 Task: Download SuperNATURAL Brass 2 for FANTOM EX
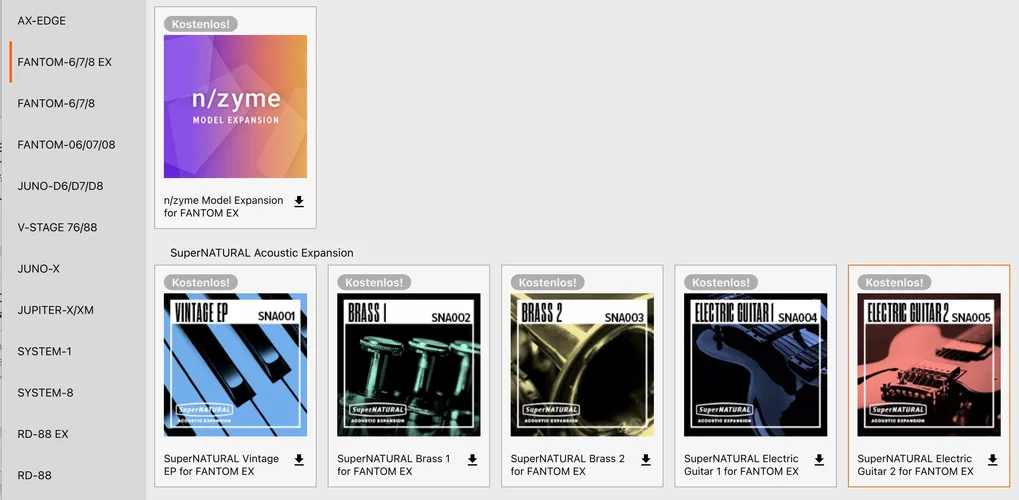646,460
